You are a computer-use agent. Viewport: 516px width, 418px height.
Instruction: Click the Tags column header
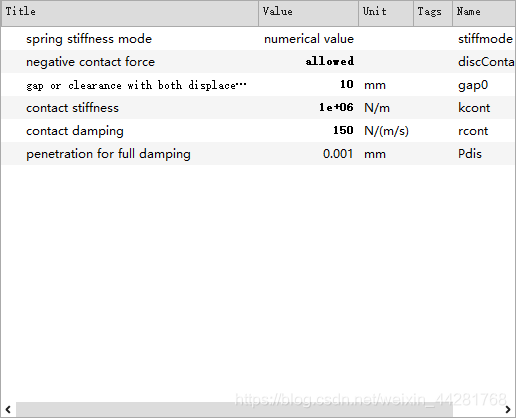click(433, 13)
